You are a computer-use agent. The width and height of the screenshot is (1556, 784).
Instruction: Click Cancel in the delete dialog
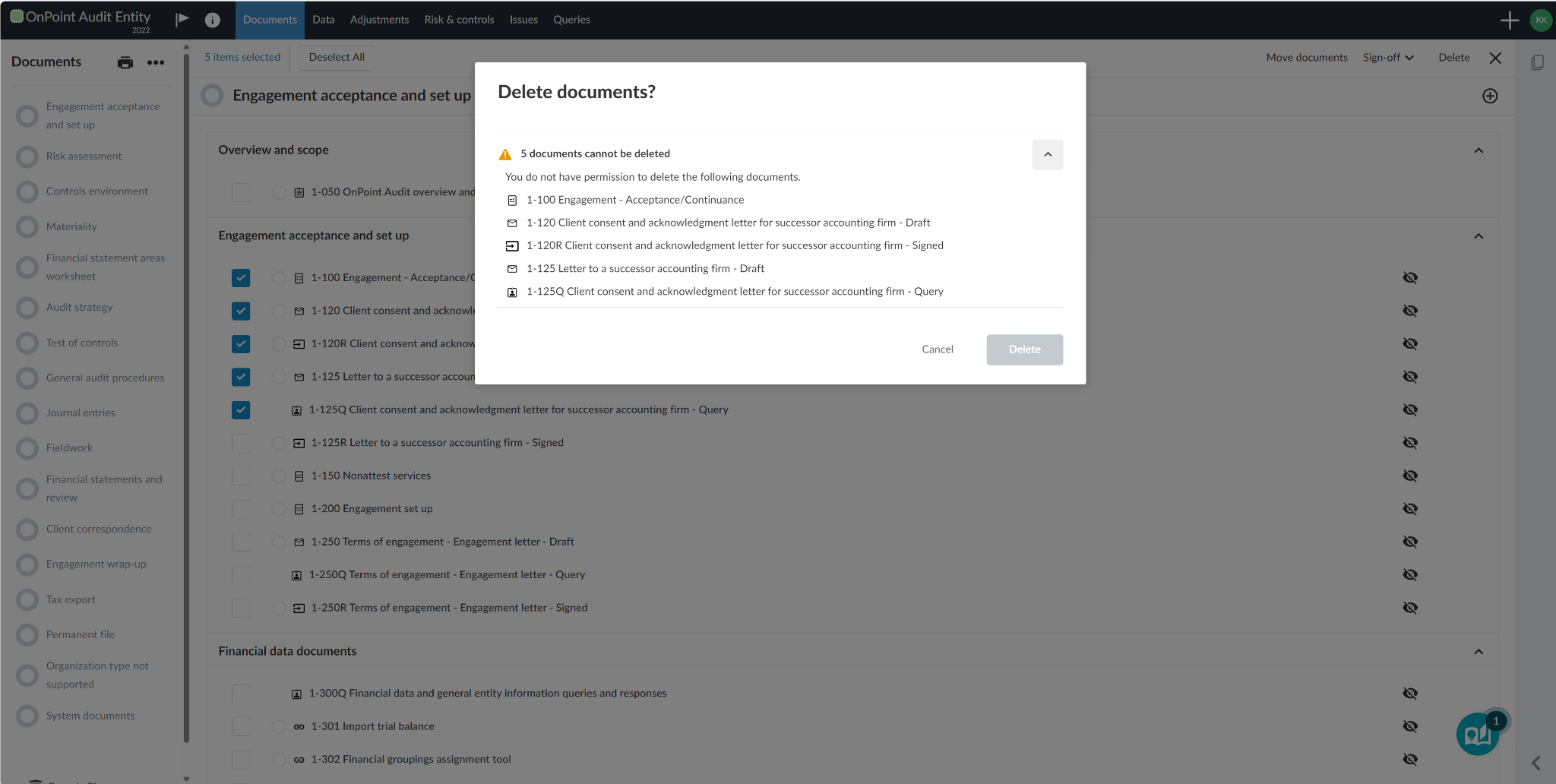click(x=937, y=349)
